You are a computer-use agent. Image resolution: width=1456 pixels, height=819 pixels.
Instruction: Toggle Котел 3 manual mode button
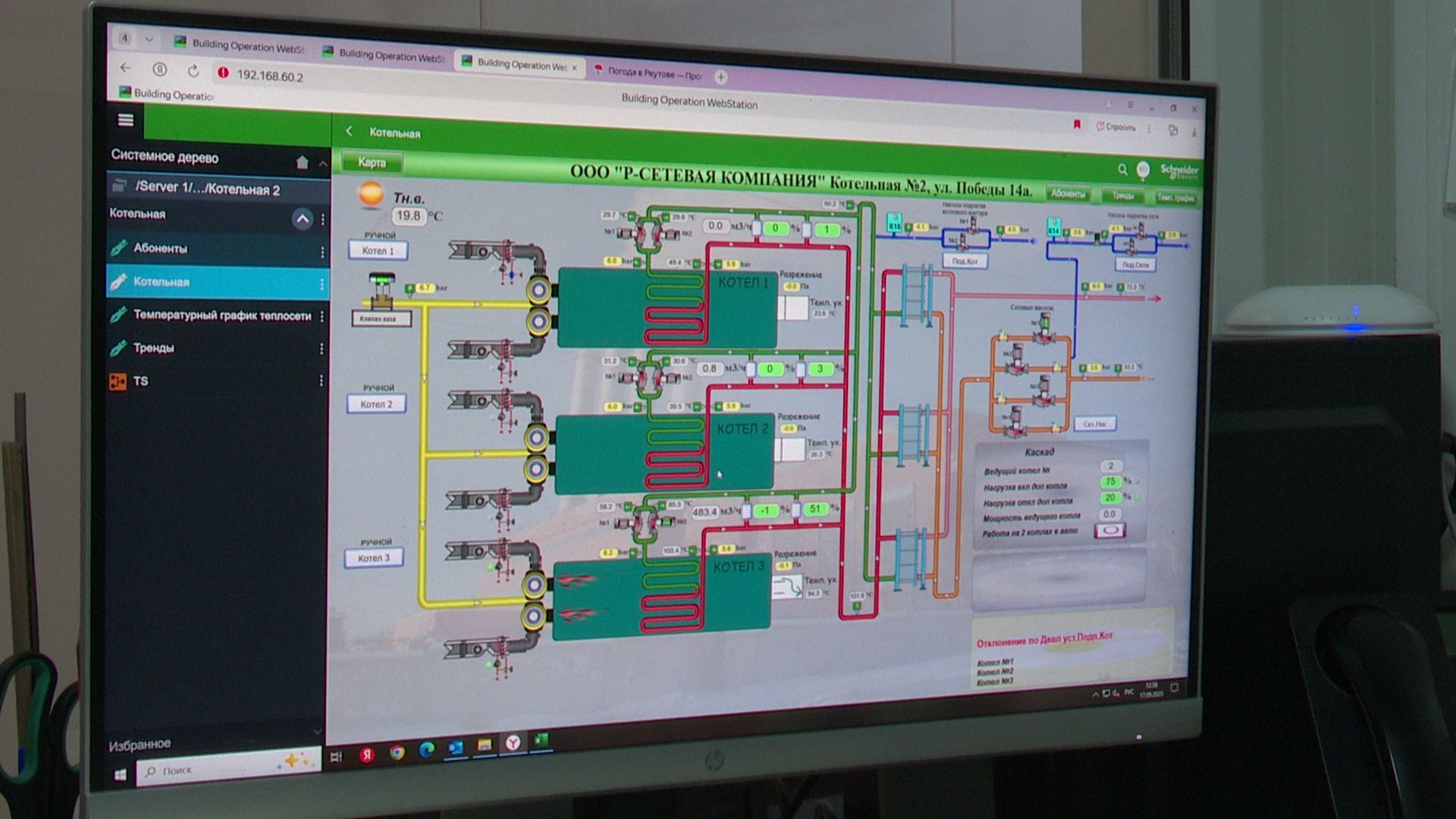pos(374,558)
